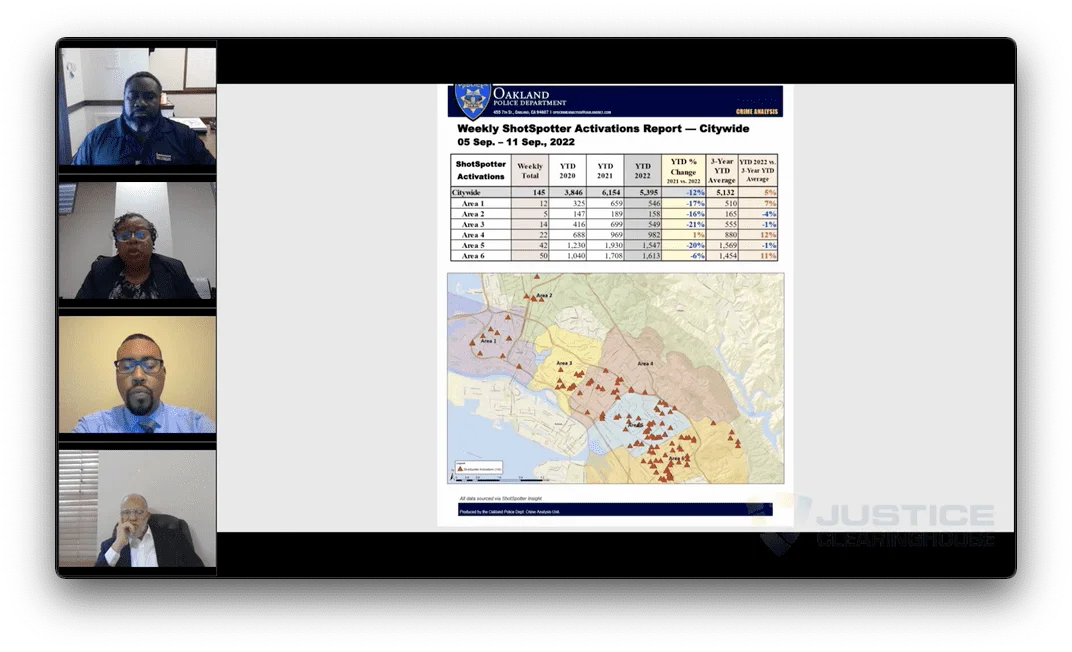Click the 'Oakland Police Department' header text

[x=529, y=97]
